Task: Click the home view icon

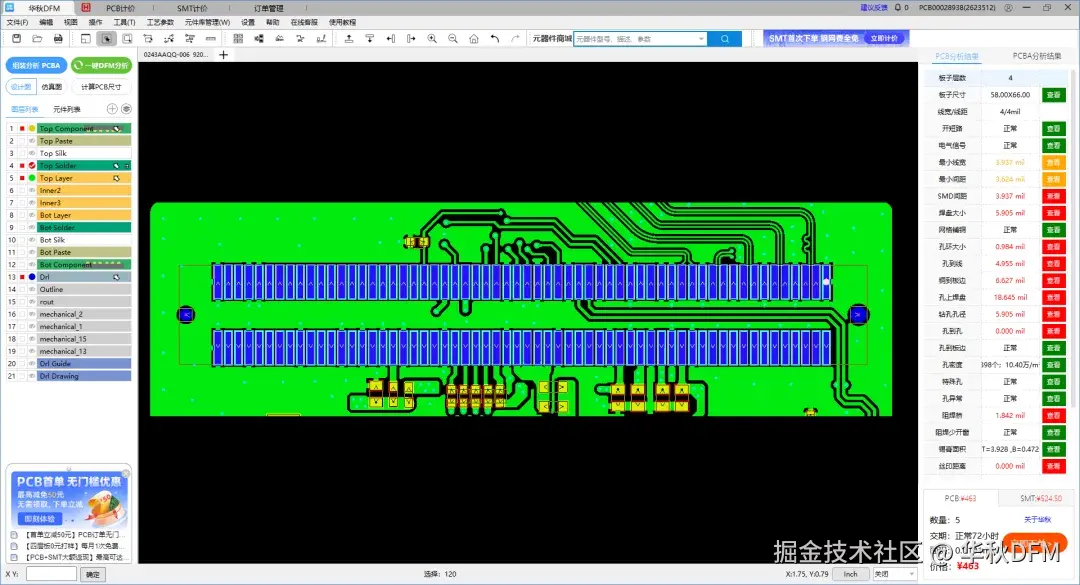Action: pos(474,39)
